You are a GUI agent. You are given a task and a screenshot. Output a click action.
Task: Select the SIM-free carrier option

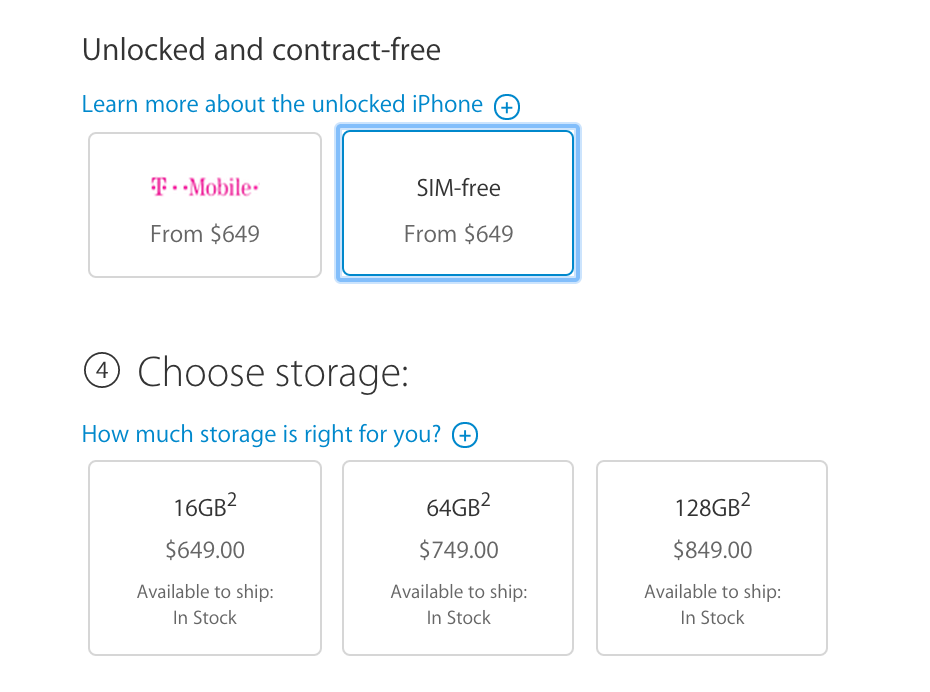pyautogui.click(x=458, y=205)
